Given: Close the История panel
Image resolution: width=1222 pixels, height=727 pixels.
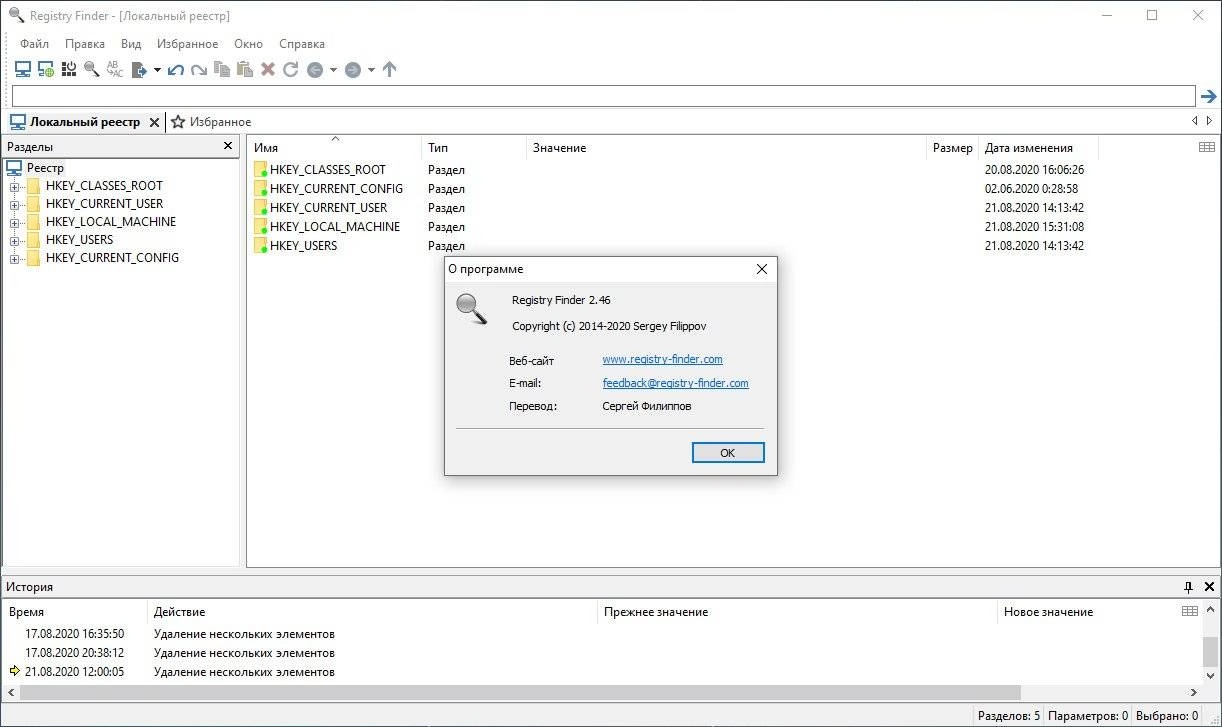Looking at the screenshot, I should pyautogui.click(x=1210, y=587).
